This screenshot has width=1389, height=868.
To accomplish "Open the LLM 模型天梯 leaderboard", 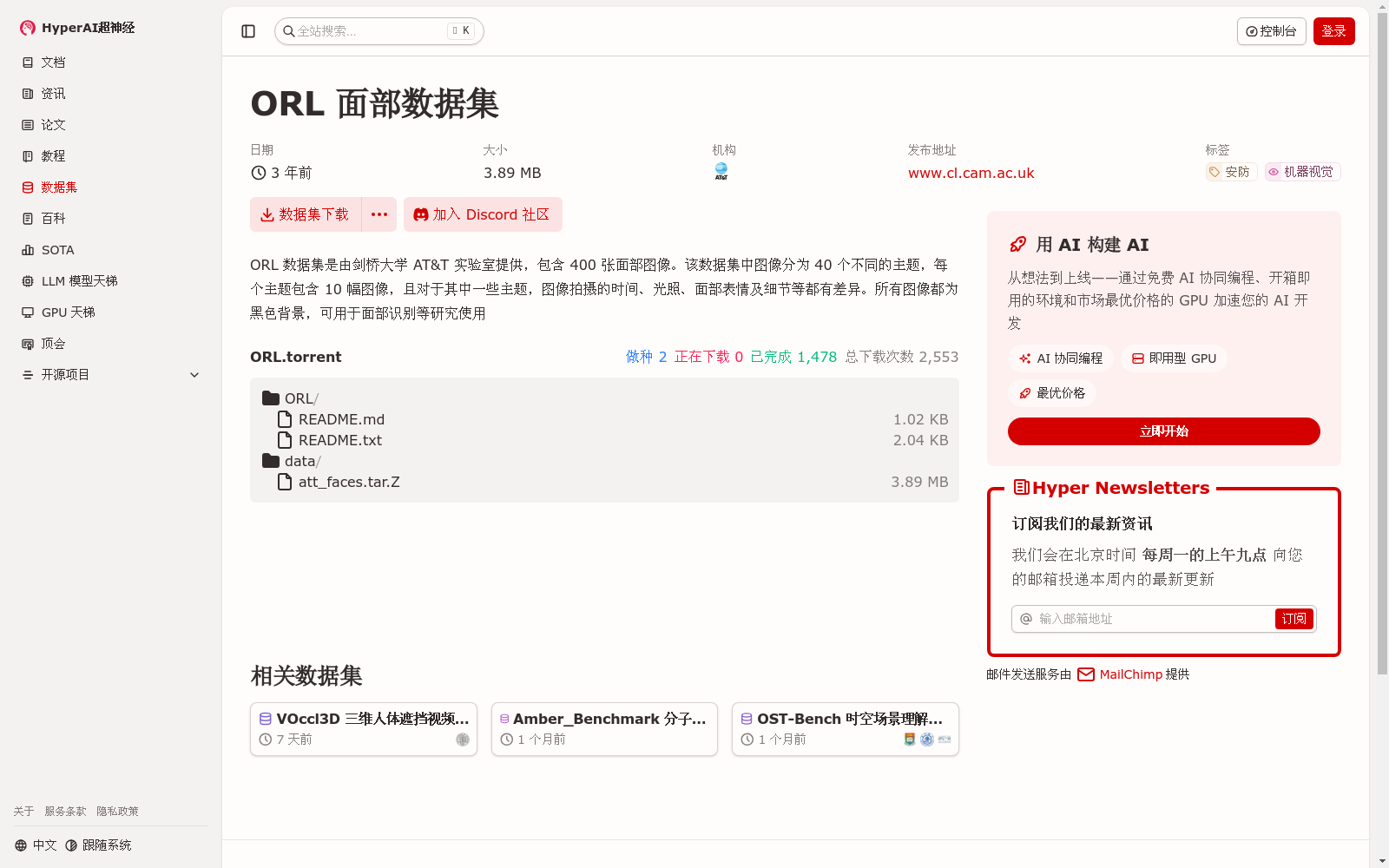I will (77, 280).
